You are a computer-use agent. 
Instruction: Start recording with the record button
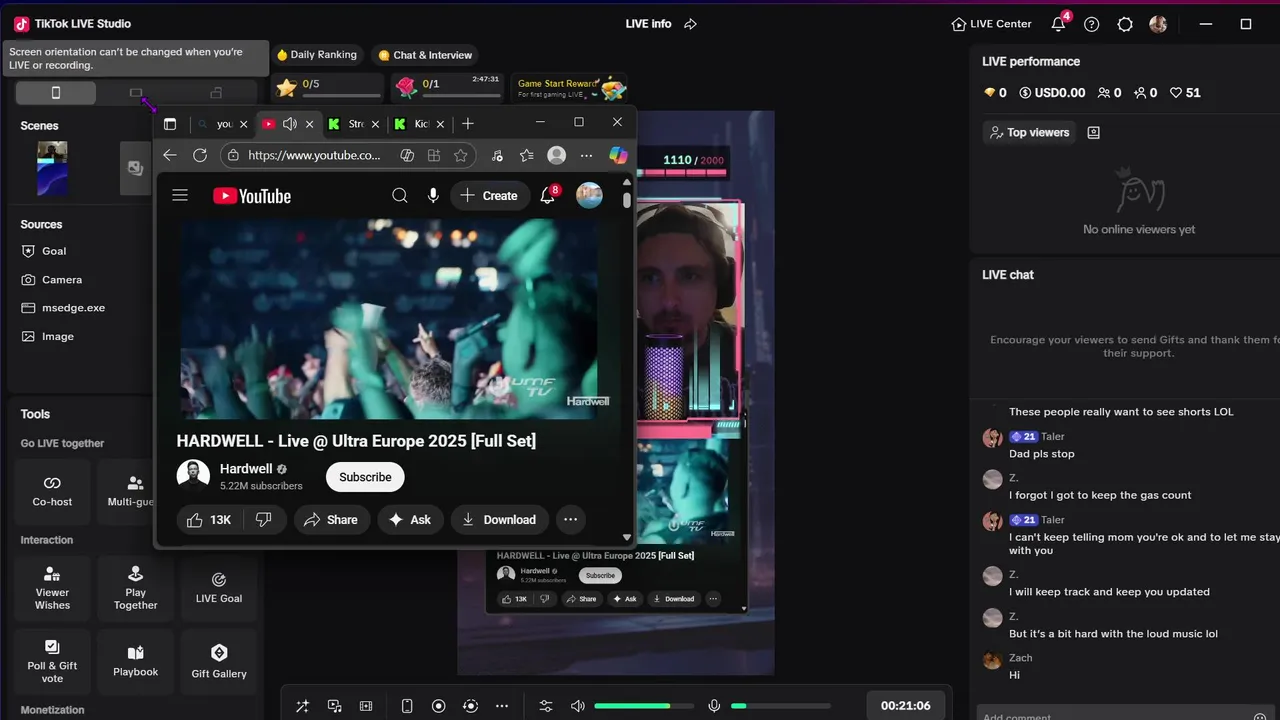438,706
